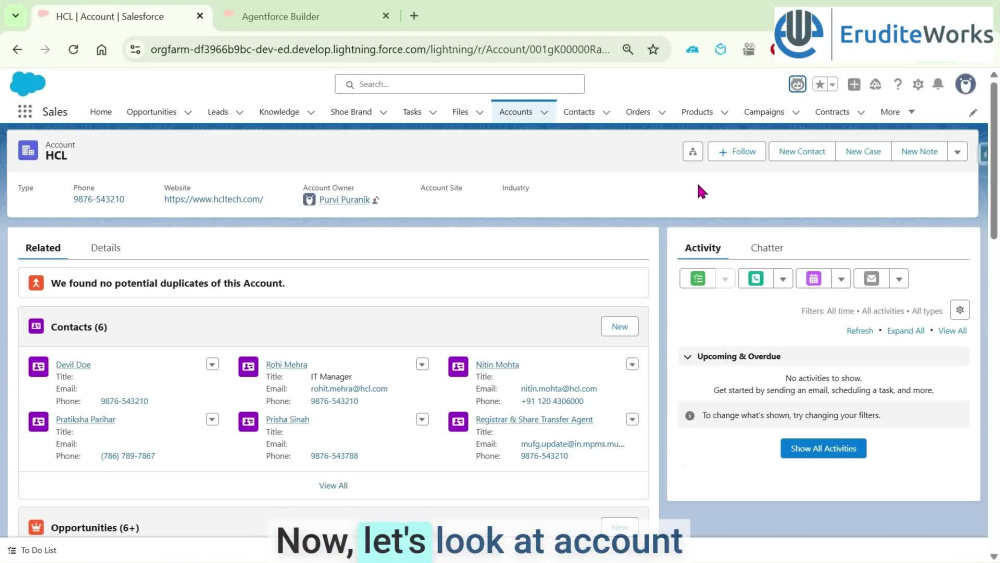This screenshot has width=1000, height=563.
Task: Open Devil Doe contact actions menu
Action: [x=212, y=364]
